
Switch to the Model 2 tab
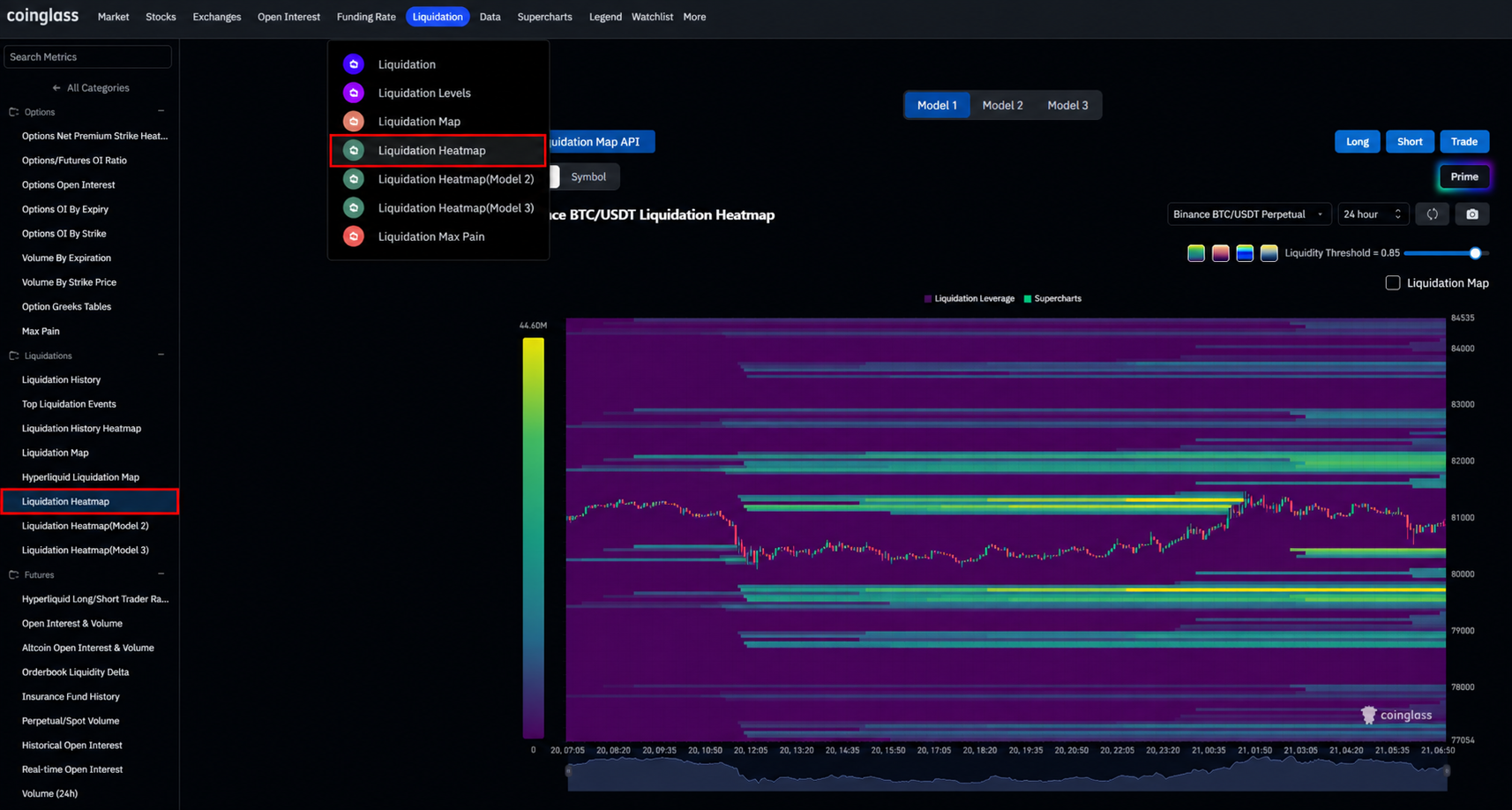(1002, 105)
